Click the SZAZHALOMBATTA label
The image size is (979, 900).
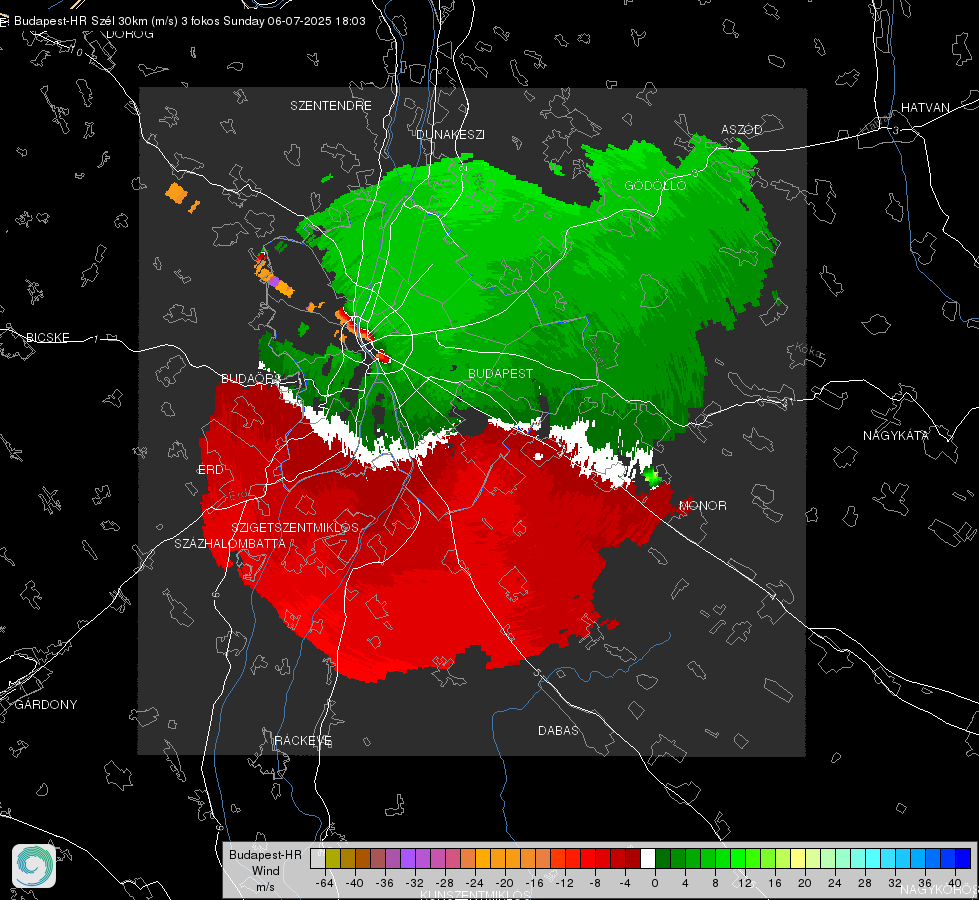[x=230, y=543]
